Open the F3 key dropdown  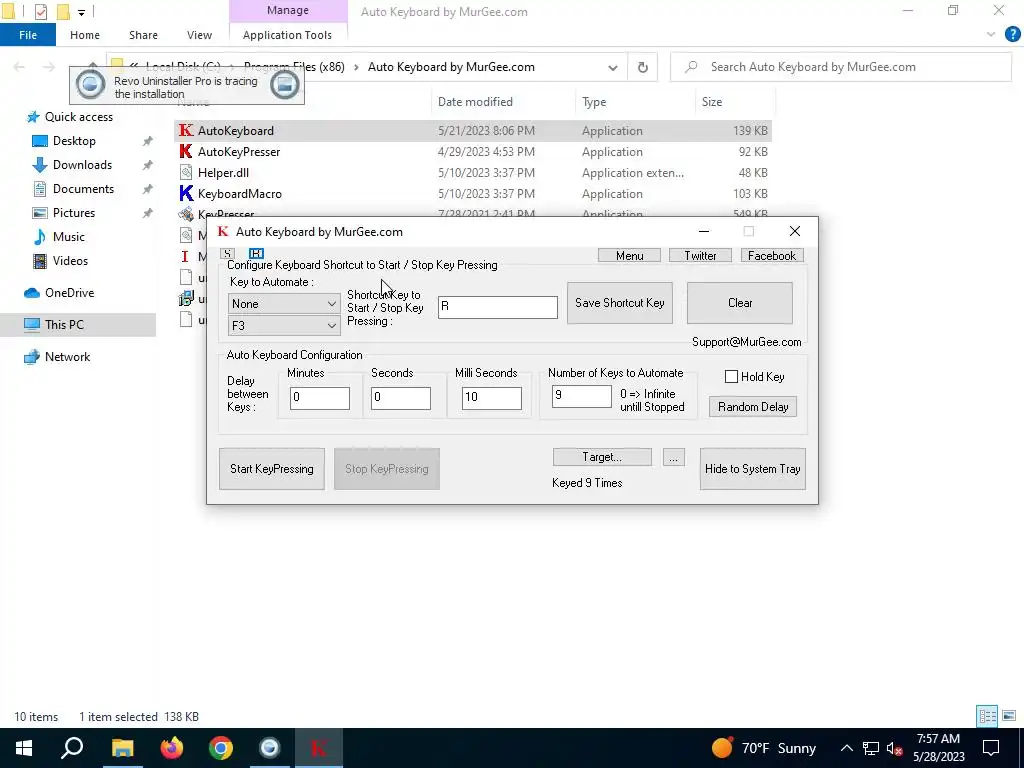(283, 325)
